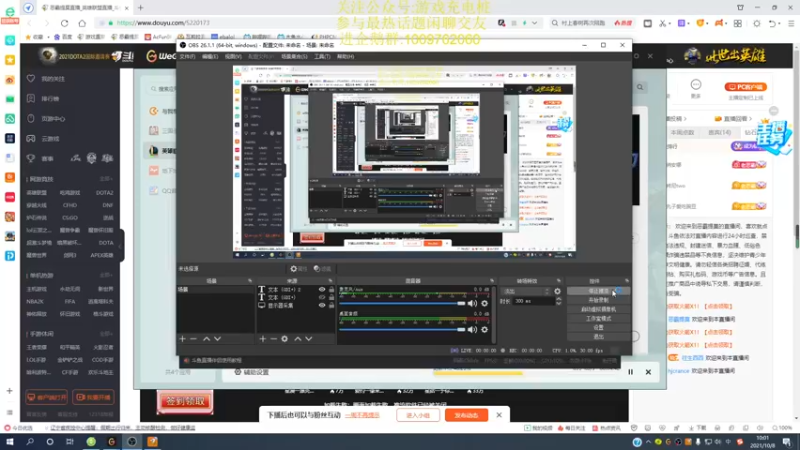Go back in browser history
The height and width of the screenshot is (450, 800).
[29, 23]
